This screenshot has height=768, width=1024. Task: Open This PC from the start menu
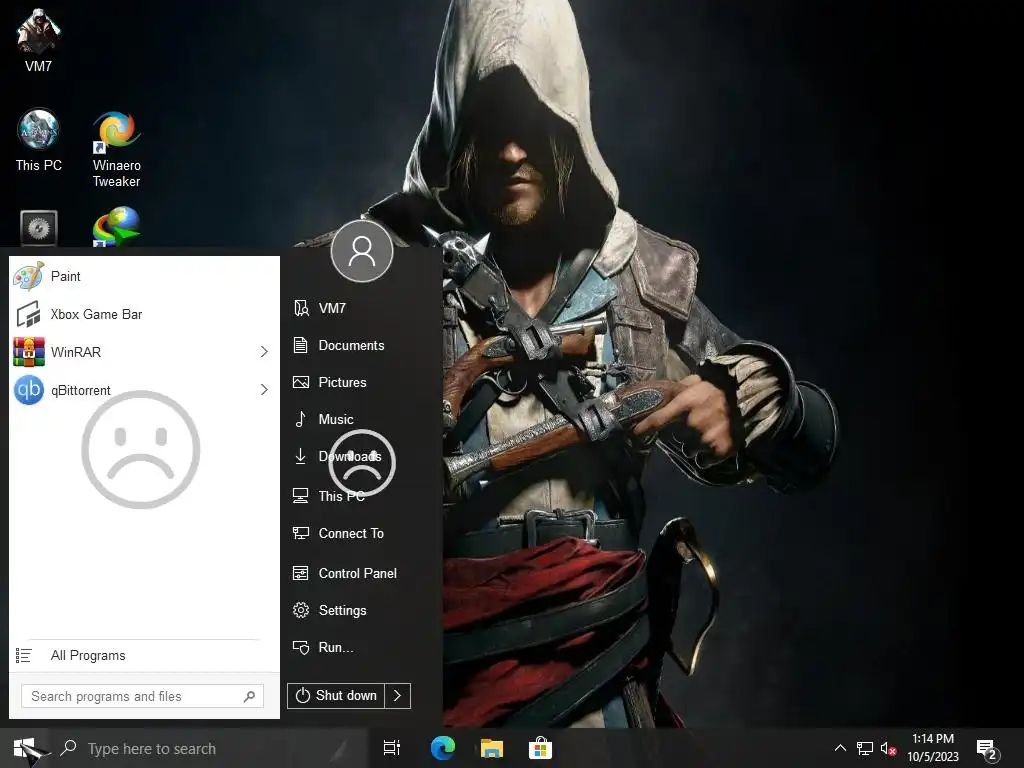(x=362, y=496)
